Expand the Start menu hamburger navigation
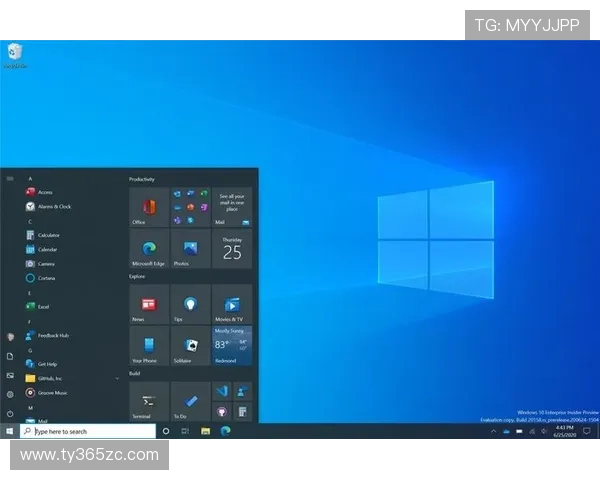 pyautogui.click(x=10, y=179)
